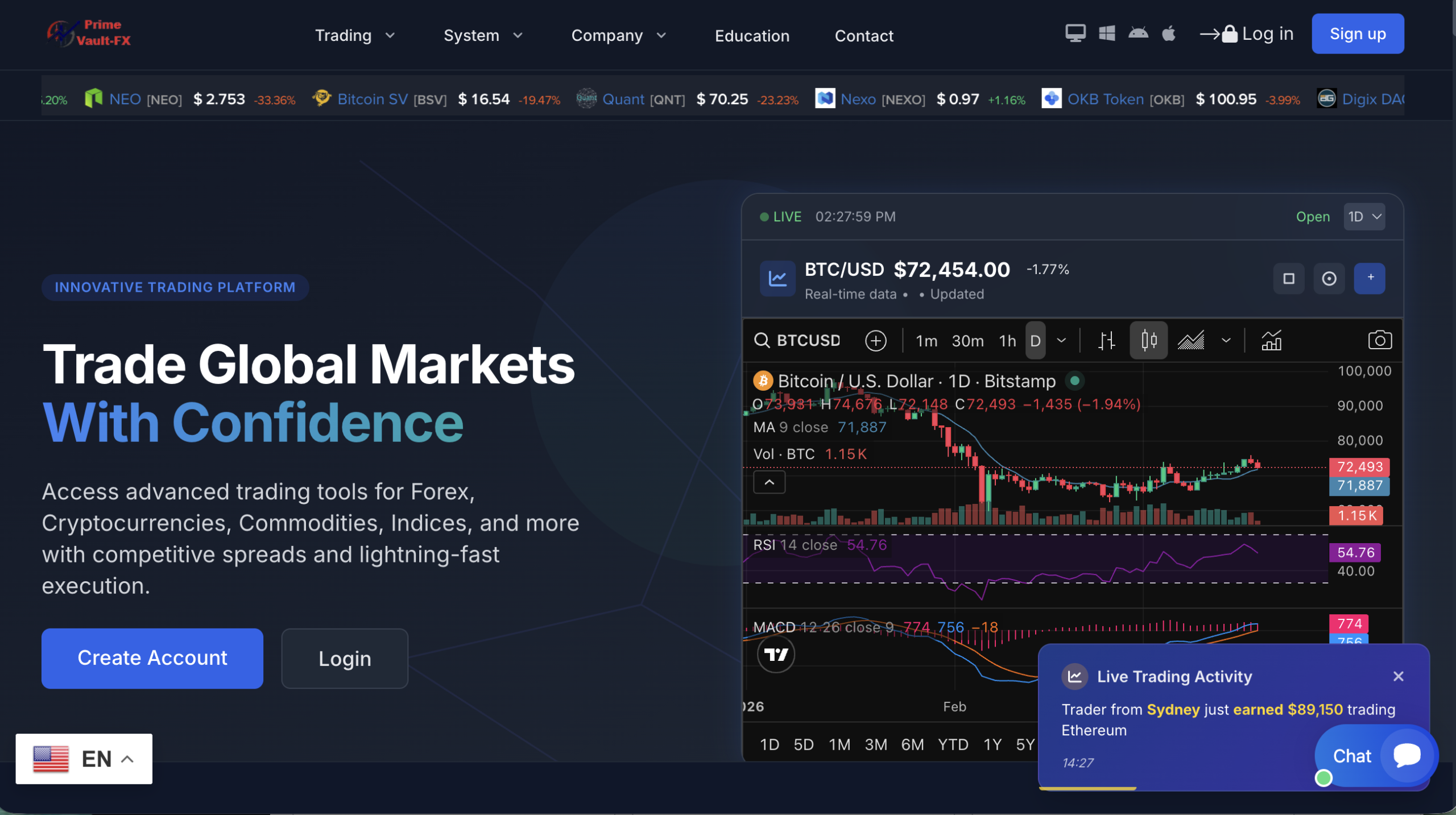Take a chart snapshot with the camera icon

(1380, 340)
